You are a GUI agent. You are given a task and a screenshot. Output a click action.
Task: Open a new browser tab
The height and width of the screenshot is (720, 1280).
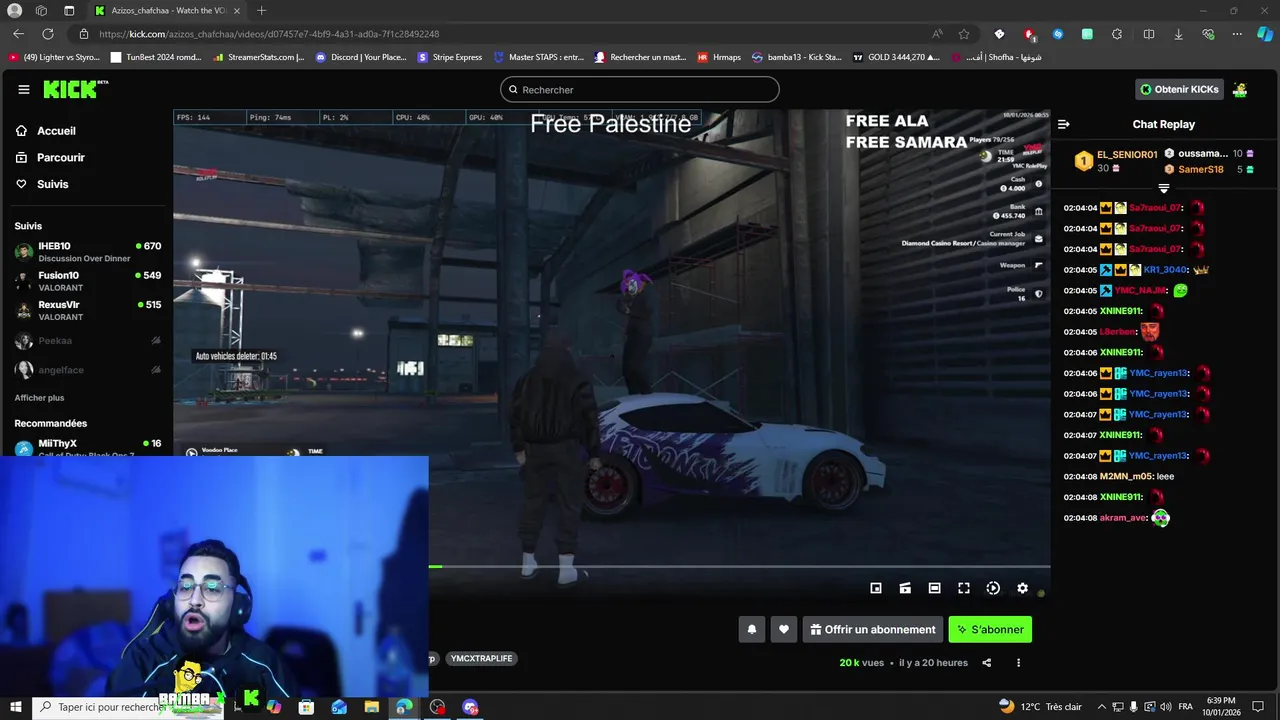(261, 10)
